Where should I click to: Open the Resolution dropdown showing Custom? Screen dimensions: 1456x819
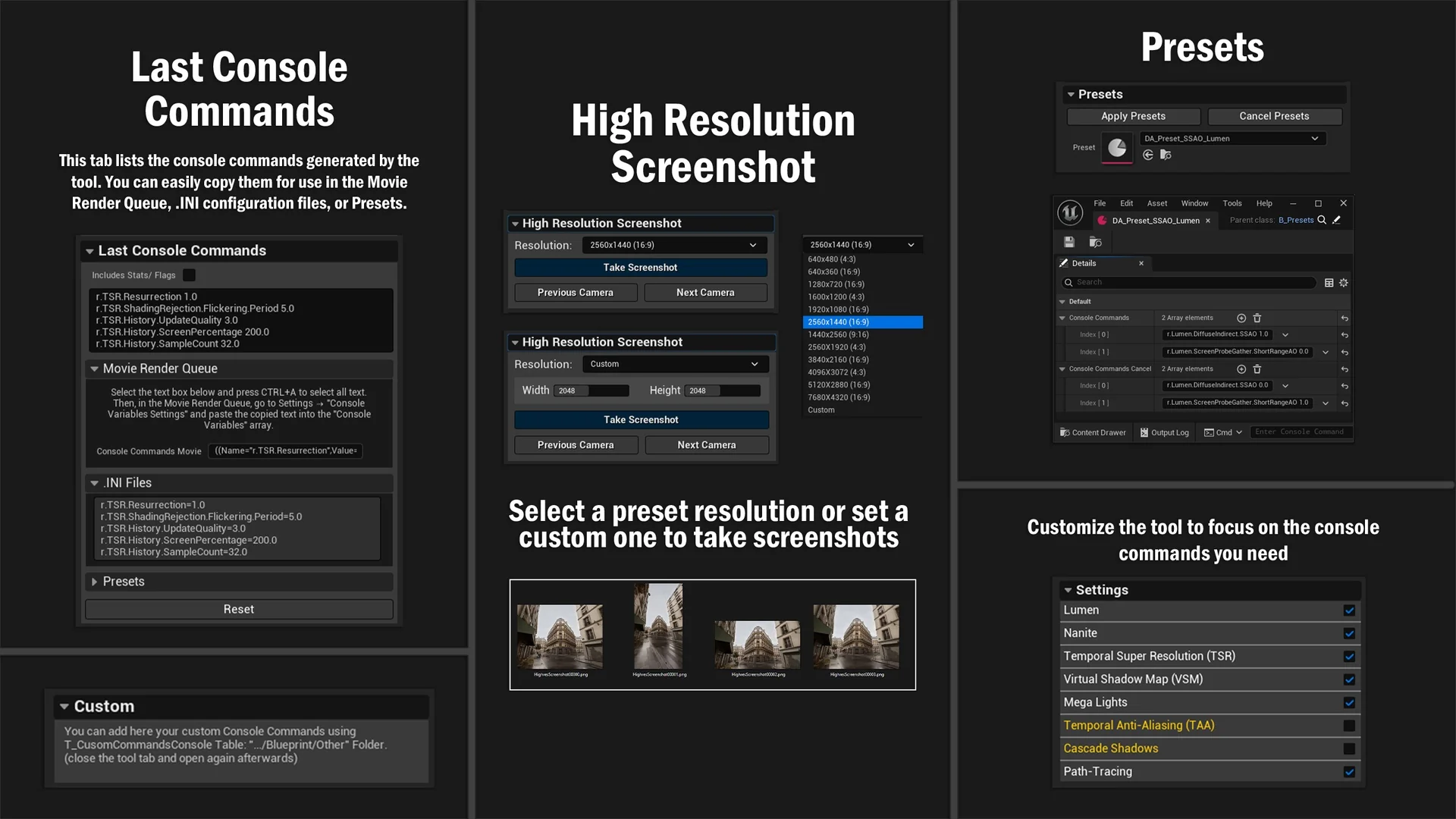click(x=674, y=364)
